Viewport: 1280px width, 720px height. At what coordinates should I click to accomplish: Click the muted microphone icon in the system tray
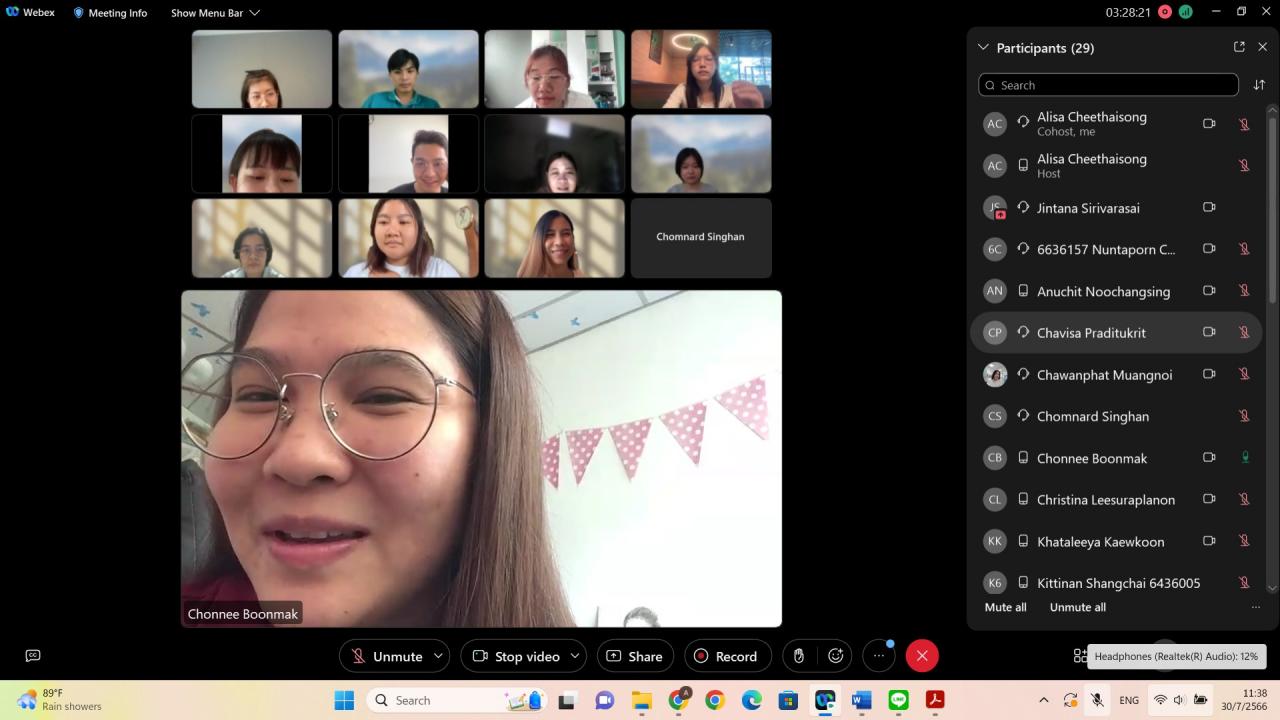(x=1097, y=700)
